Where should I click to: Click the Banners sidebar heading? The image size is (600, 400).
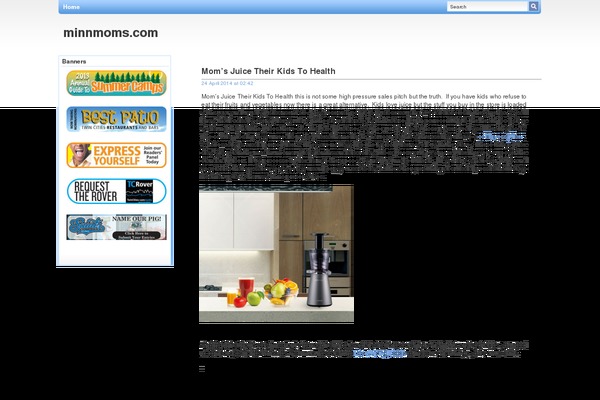click(x=74, y=62)
